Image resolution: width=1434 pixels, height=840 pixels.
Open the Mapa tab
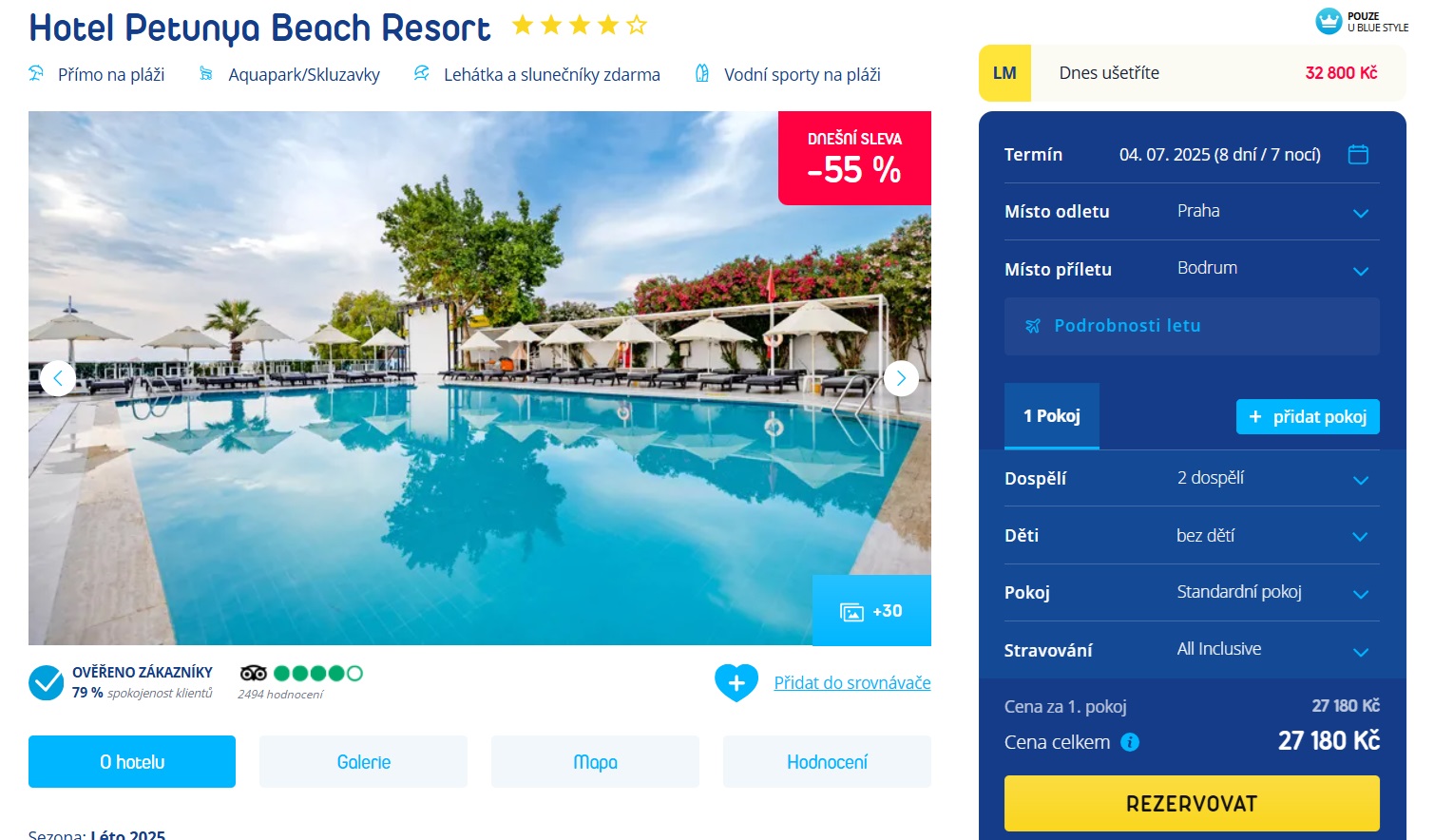coord(595,761)
